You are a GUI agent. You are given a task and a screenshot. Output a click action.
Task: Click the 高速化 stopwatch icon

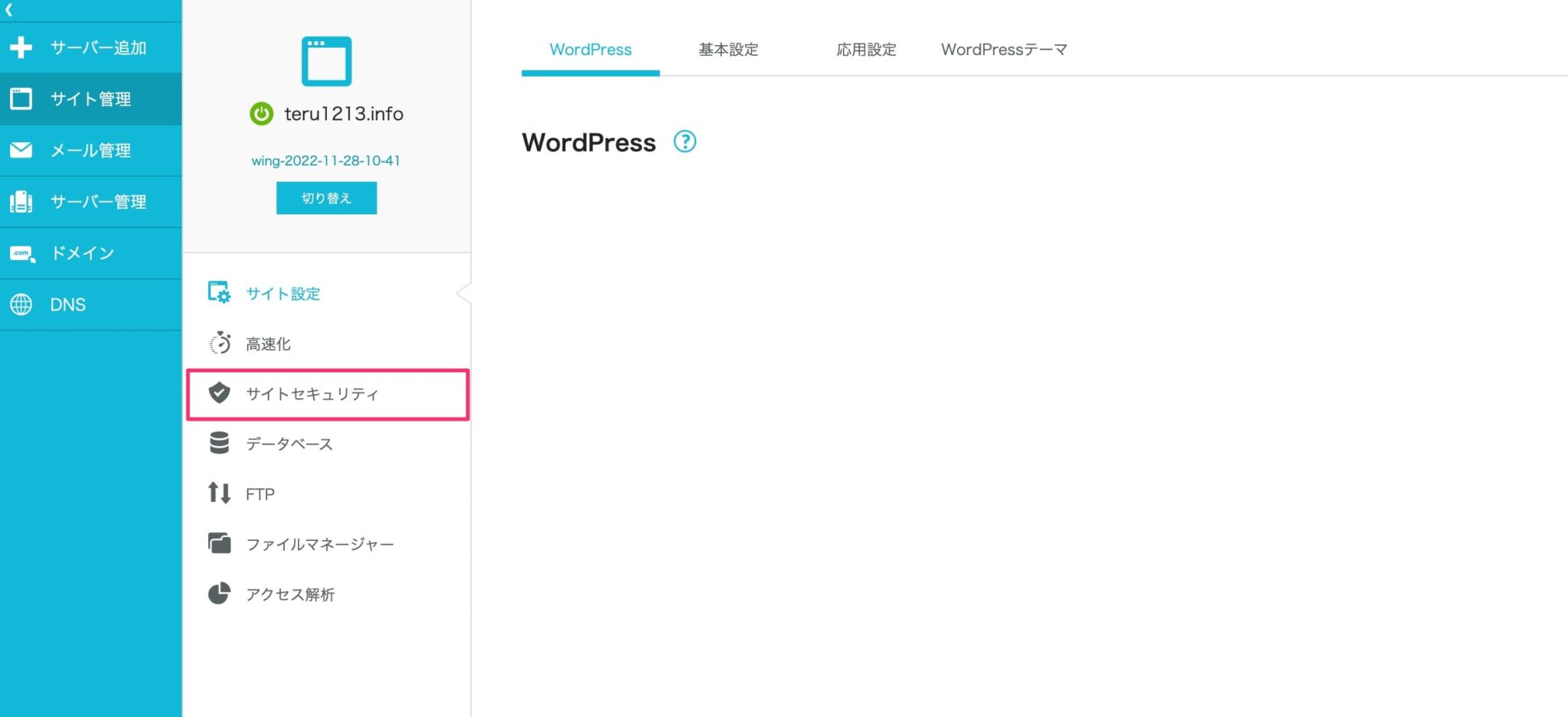[x=219, y=343]
